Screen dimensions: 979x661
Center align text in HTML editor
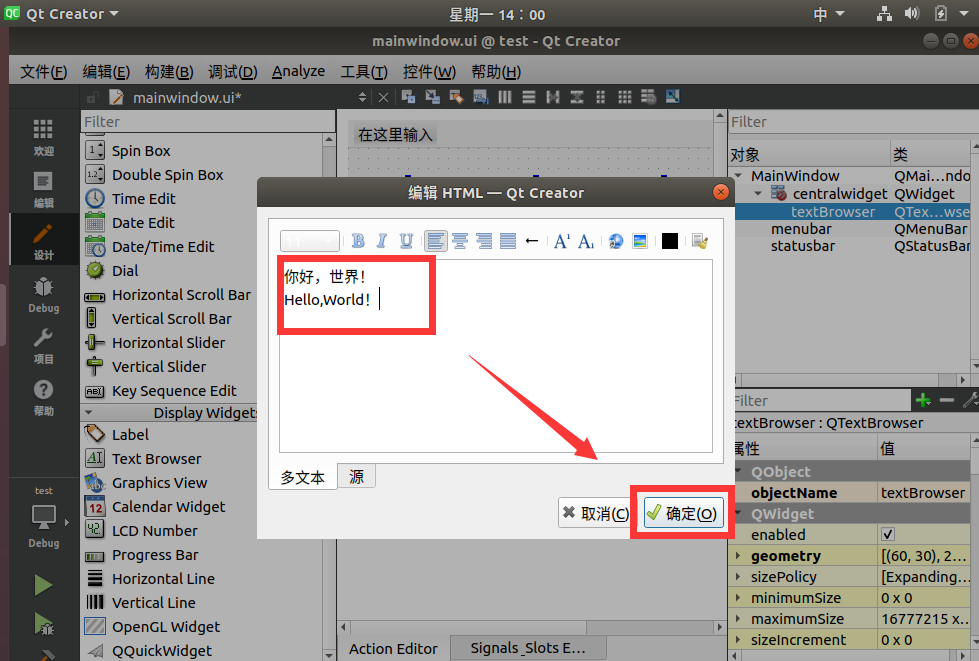[x=460, y=241]
